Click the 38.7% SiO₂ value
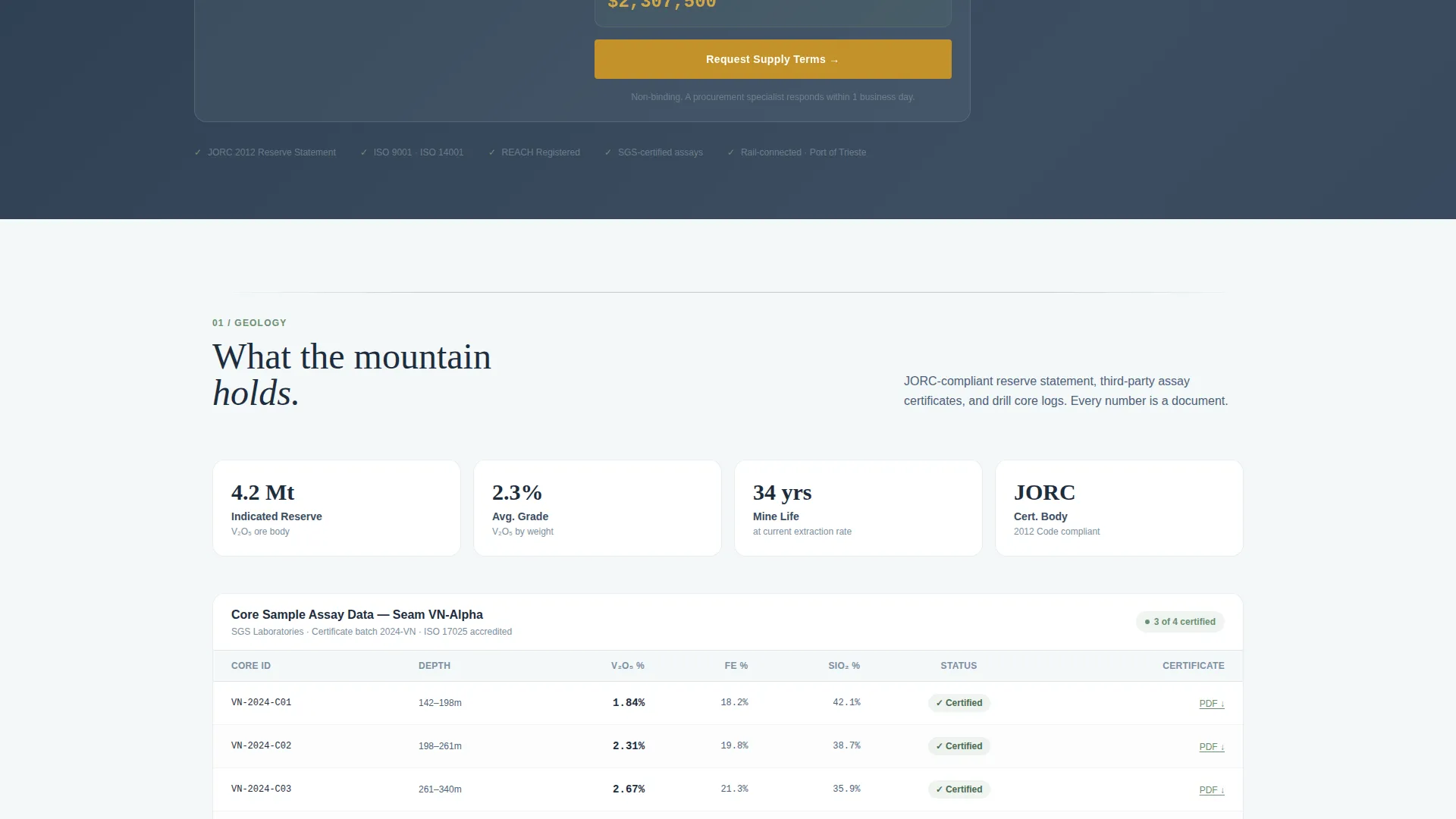The image size is (1456, 819). click(846, 746)
